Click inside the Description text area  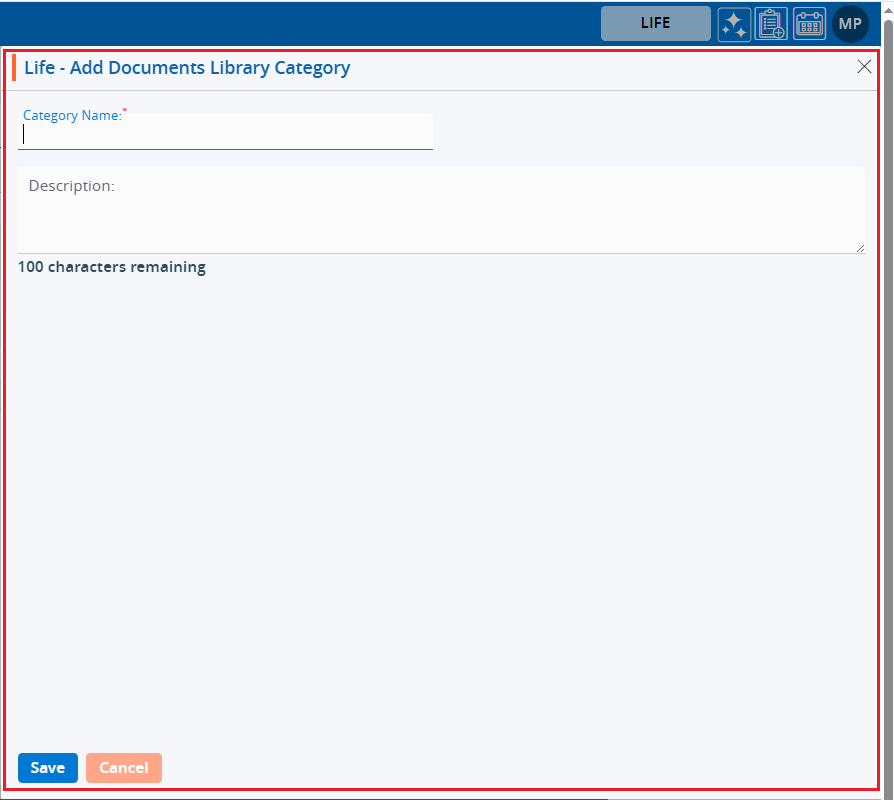click(x=440, y=215)
